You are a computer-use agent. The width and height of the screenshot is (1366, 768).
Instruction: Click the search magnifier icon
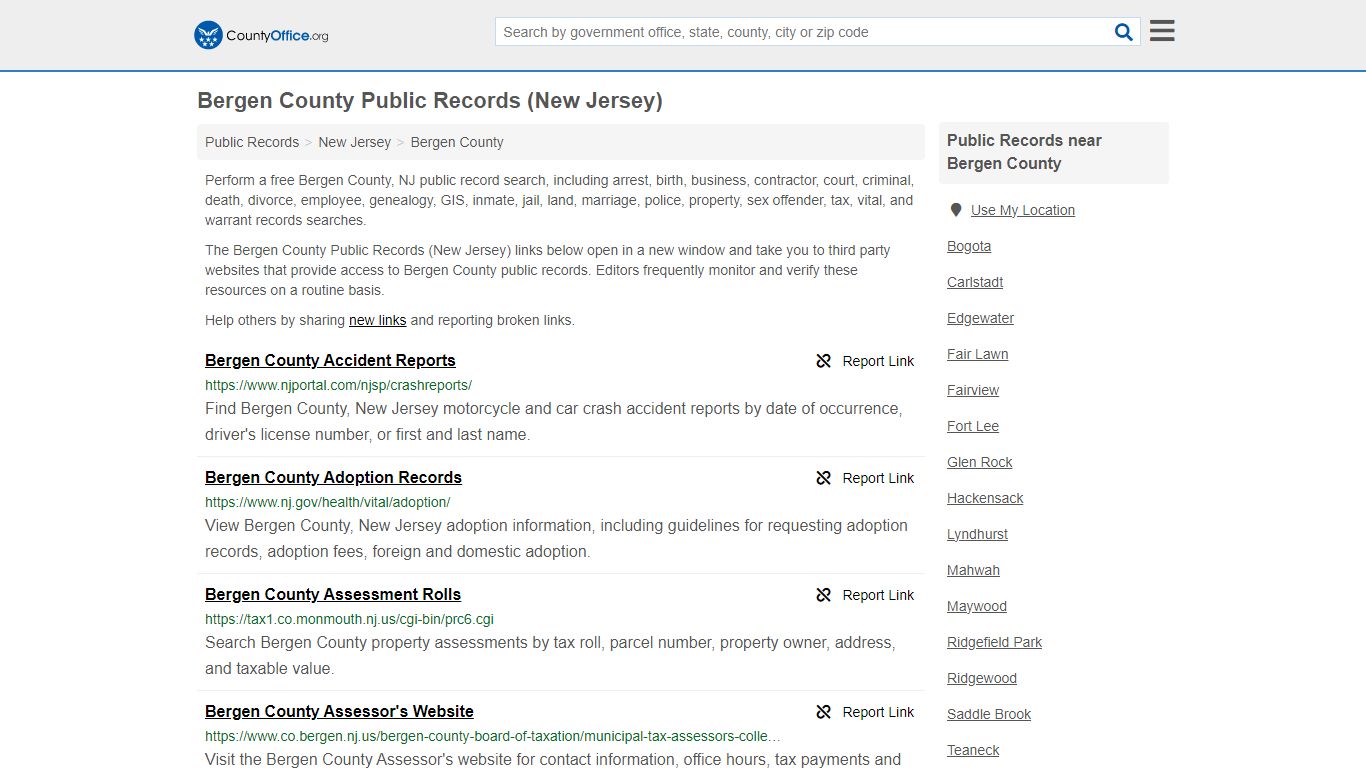click(x=1124, y=32)
